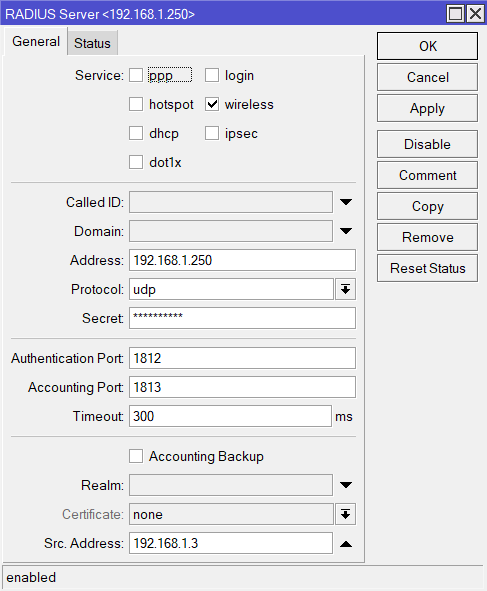Disable this RADIUS server entry
Image resolution: width=487 pixels, height=591 pixels.
click(x=427, y=144)
